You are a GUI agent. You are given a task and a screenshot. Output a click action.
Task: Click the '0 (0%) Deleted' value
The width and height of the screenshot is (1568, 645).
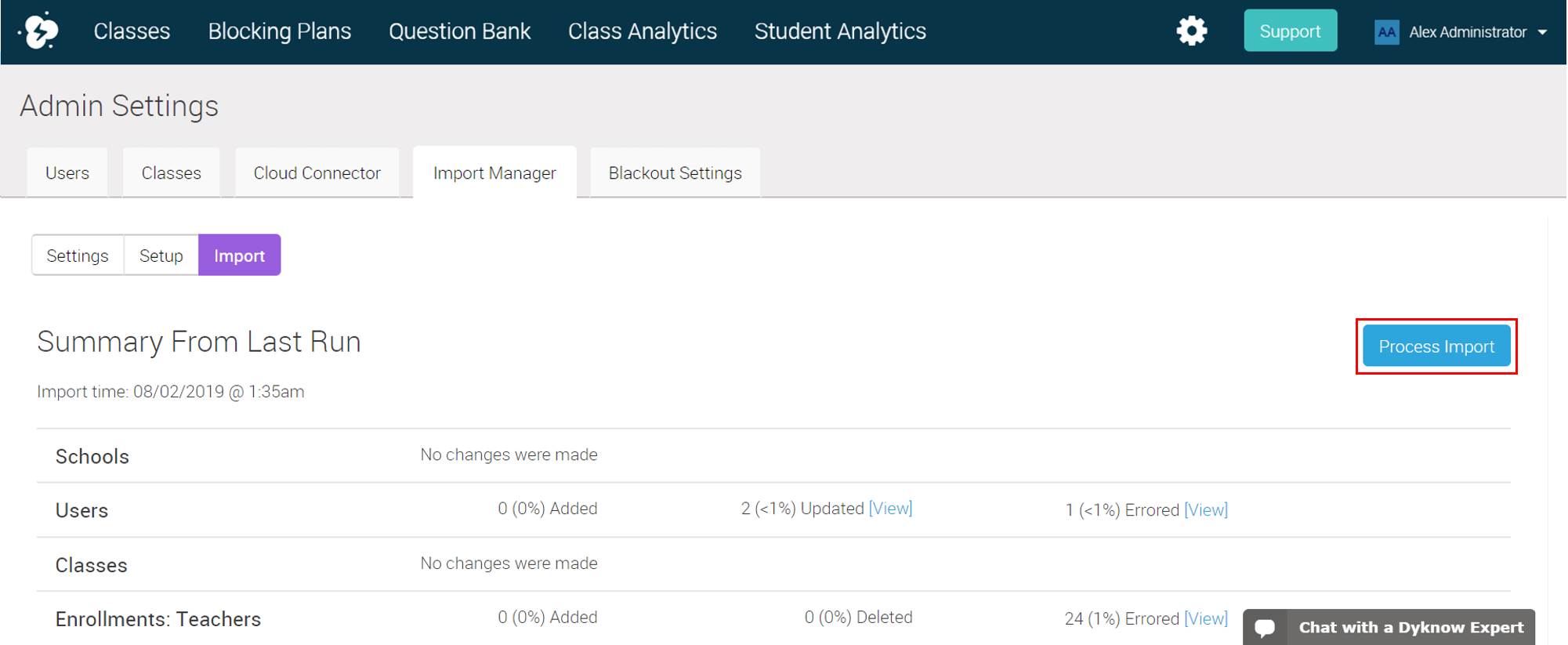(x=859, y=618)
